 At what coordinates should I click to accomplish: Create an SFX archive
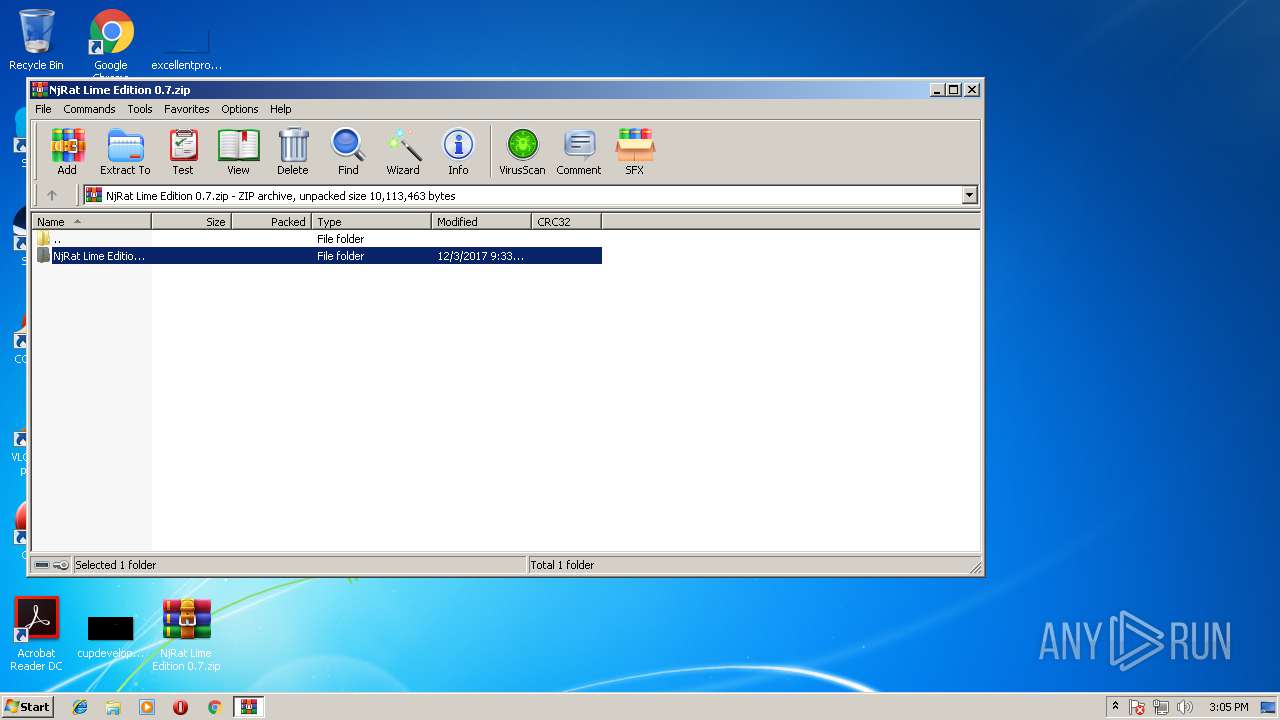pos(635,152)
